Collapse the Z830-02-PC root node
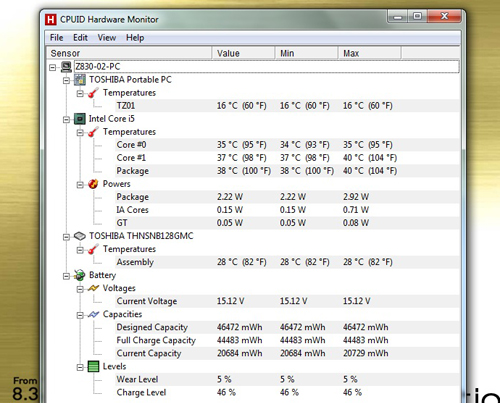The height and width of the screenshot is (403, 500). click(52, 68)
